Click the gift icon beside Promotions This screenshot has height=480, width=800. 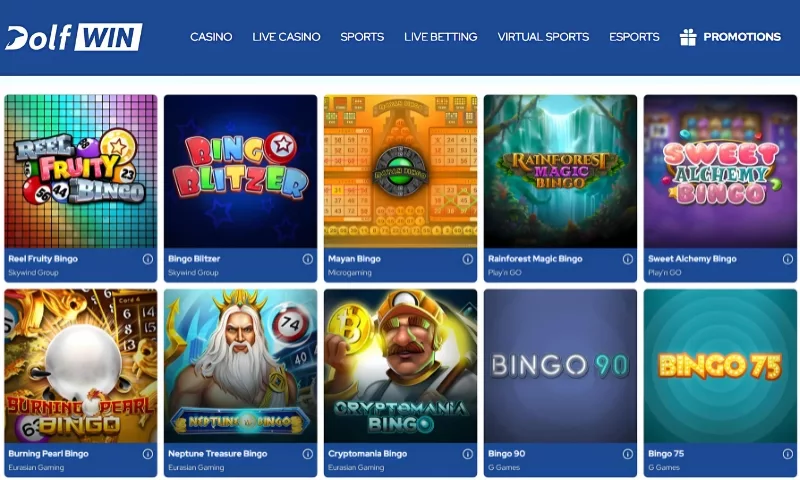688,37
